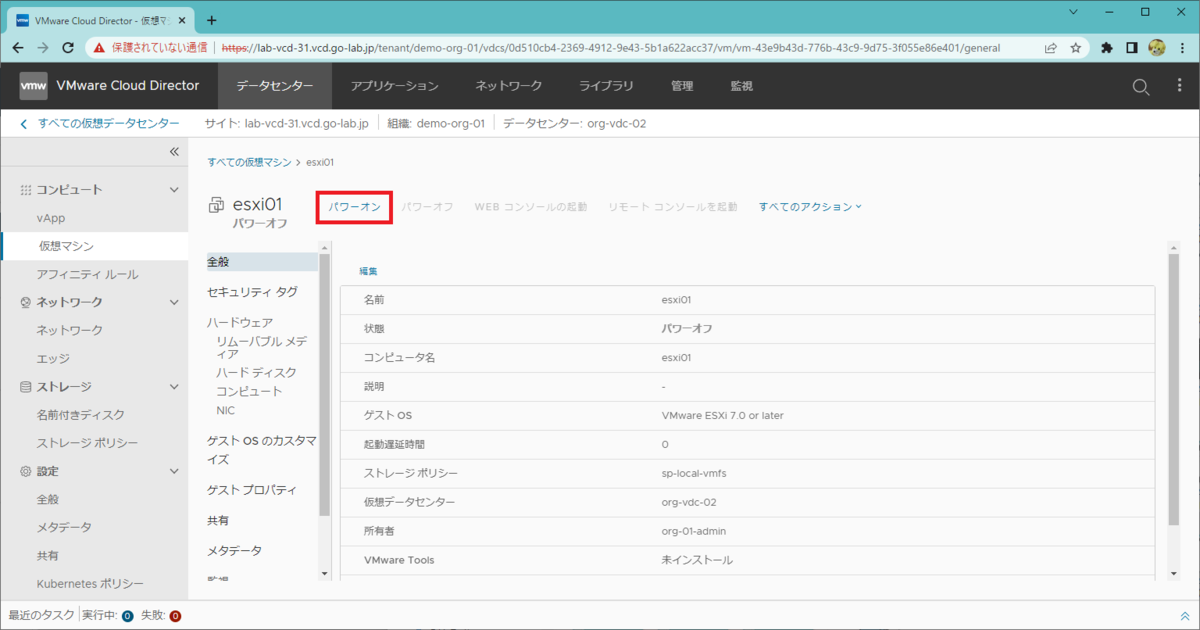Open ハード ディスク hardware section
This screenshot has width=1200, height=630.
point(256,372)
